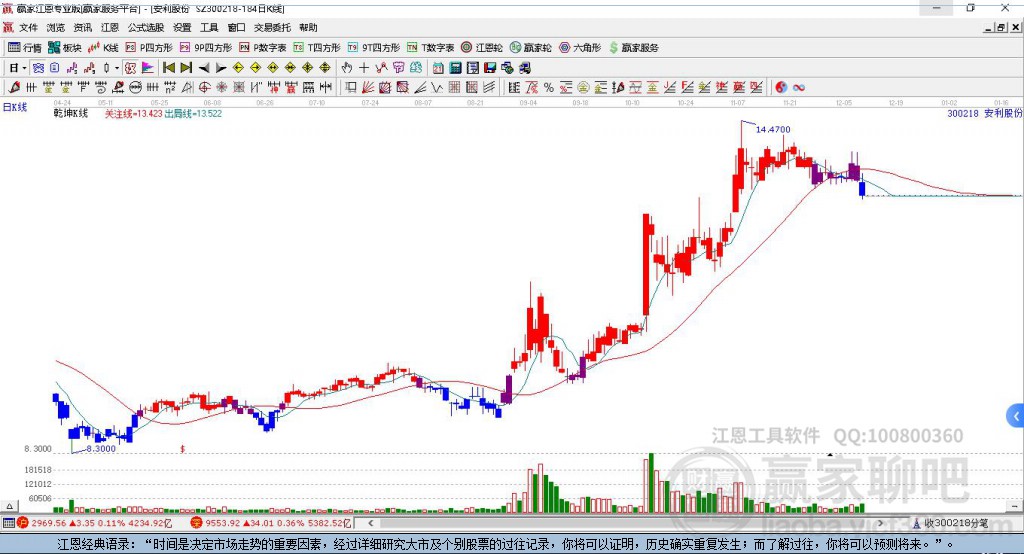The width and height of the screenshot is (1024, 554).
Task: Click the yin-yang taiji icon
Action: tap(781, 87)
